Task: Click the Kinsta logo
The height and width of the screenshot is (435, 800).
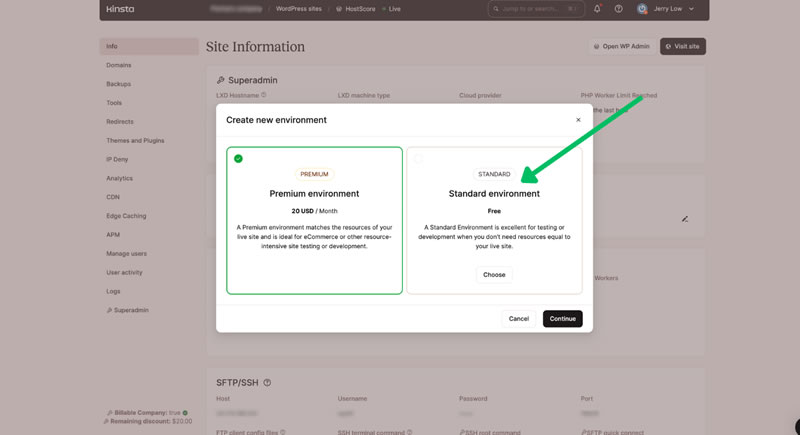Action: 120,9
